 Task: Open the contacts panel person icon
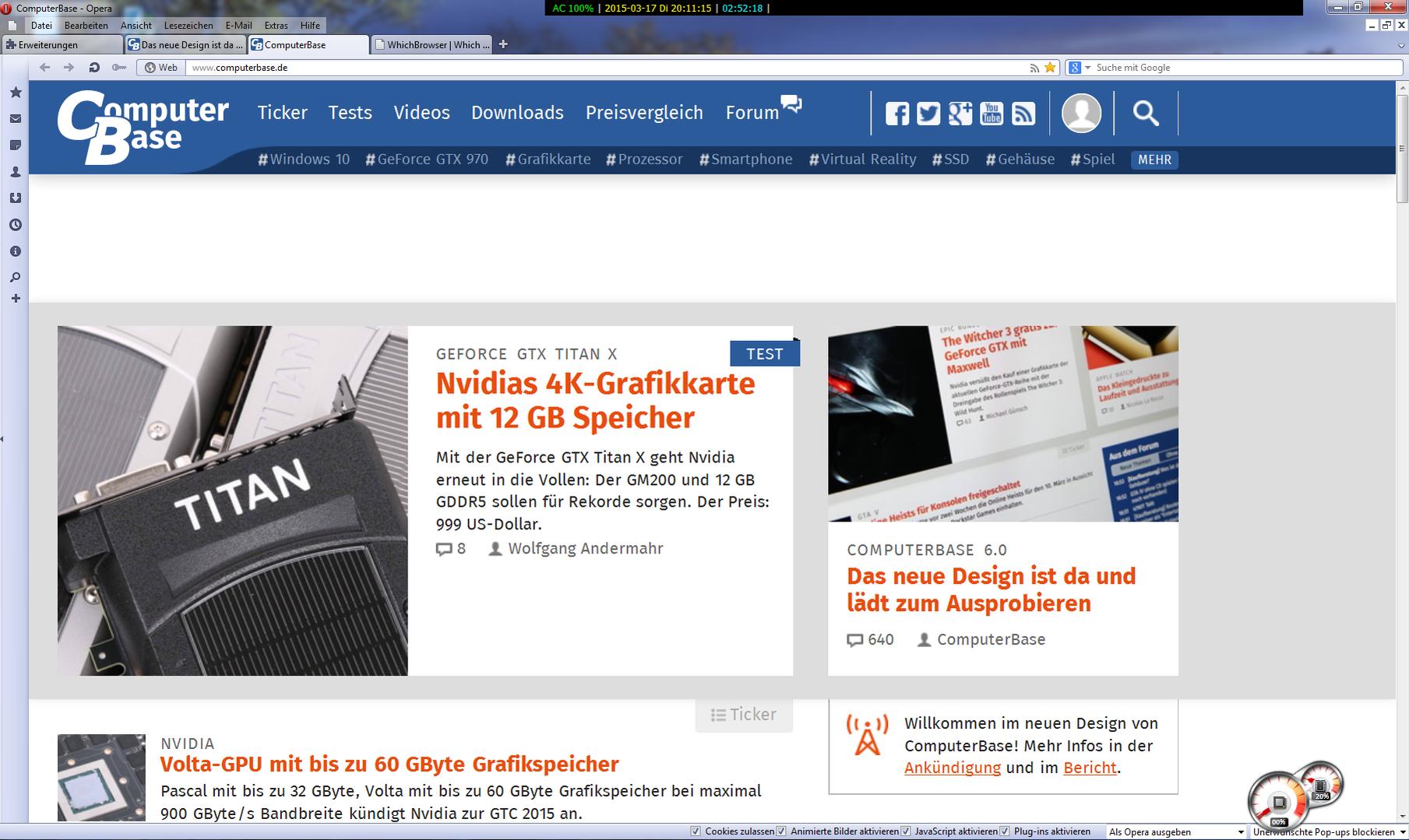[x=15, y=172]
